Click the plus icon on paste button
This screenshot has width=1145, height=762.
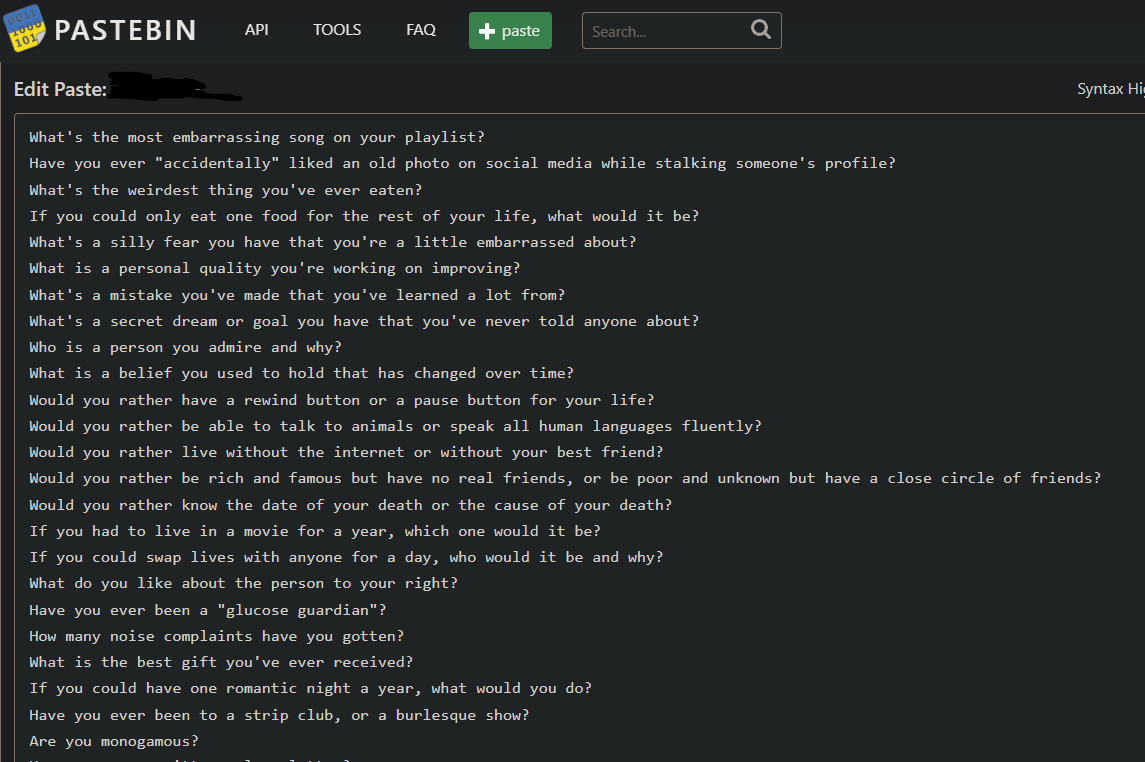click(x=487, y=31)
